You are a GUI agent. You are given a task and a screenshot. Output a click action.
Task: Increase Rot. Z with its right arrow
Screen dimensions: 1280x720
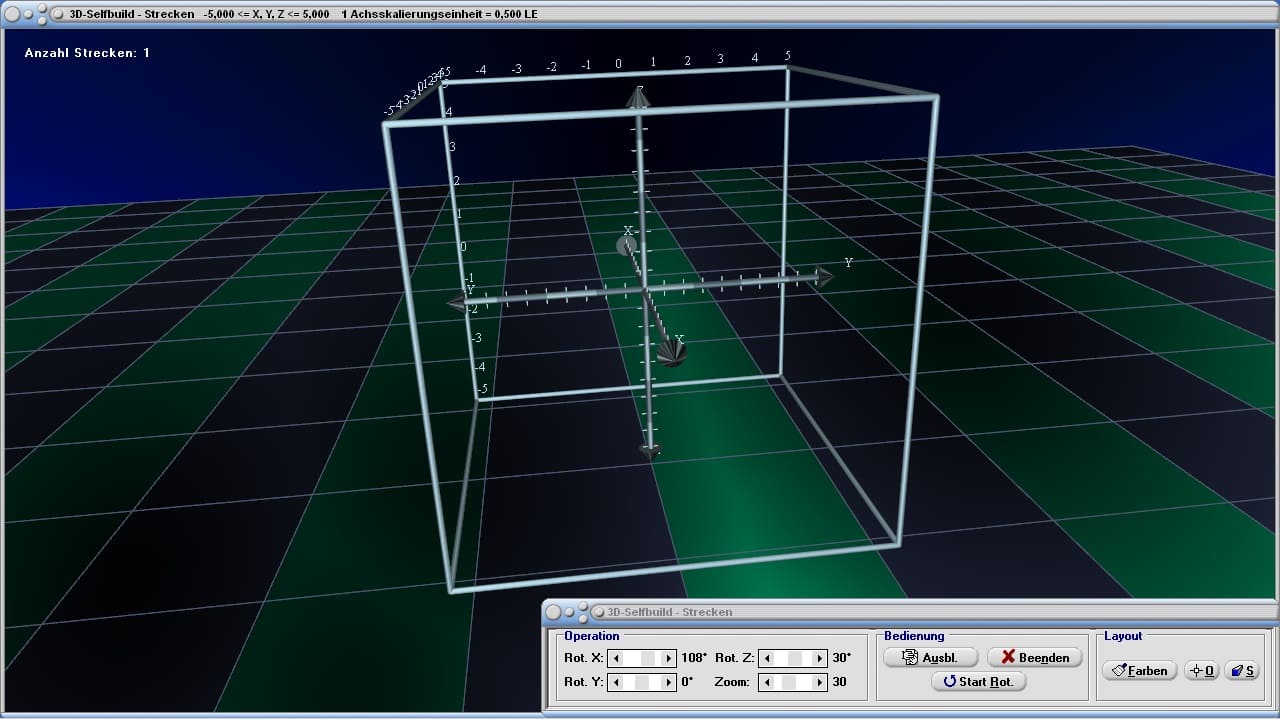coord(819,658)
